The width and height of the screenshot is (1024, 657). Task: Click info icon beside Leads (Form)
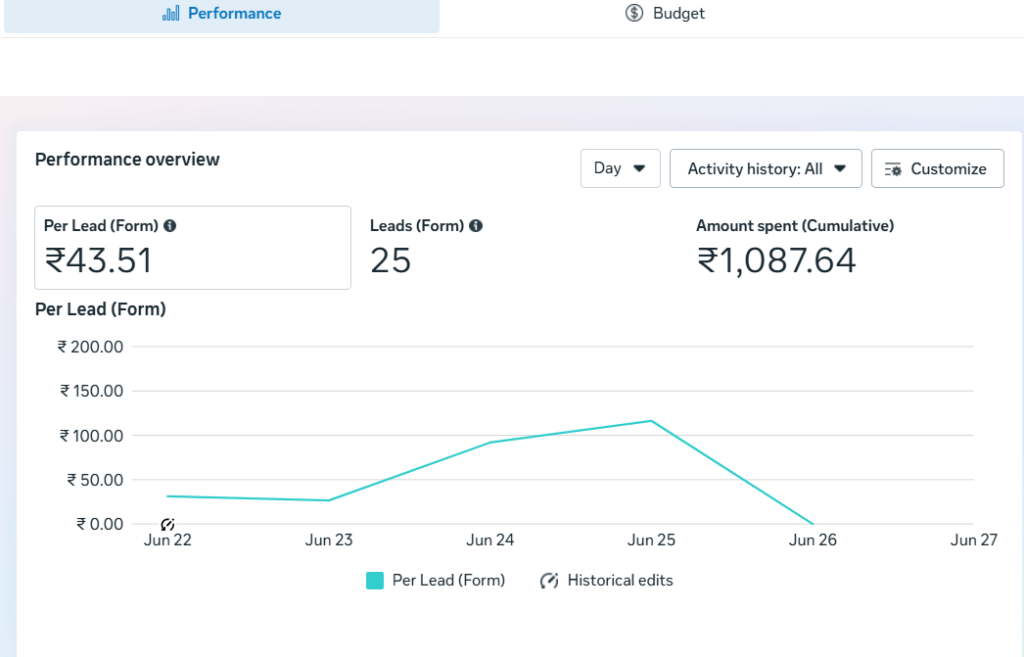(x=476, y=226)
